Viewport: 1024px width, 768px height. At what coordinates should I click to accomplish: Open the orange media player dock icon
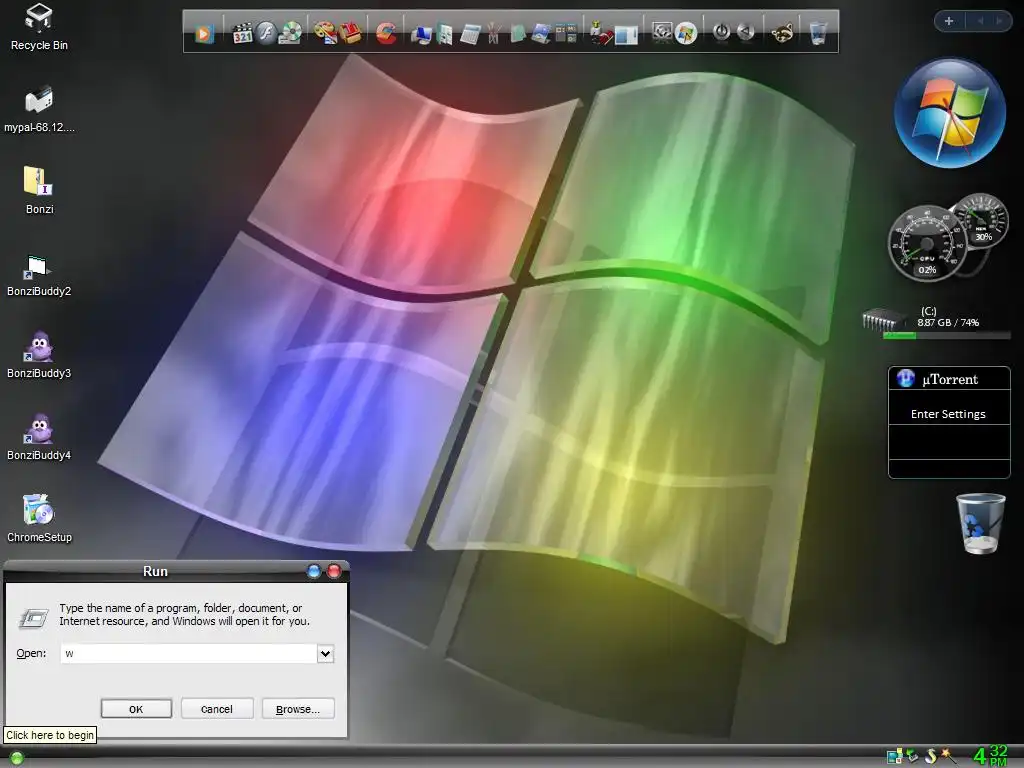tap(204, 33)
